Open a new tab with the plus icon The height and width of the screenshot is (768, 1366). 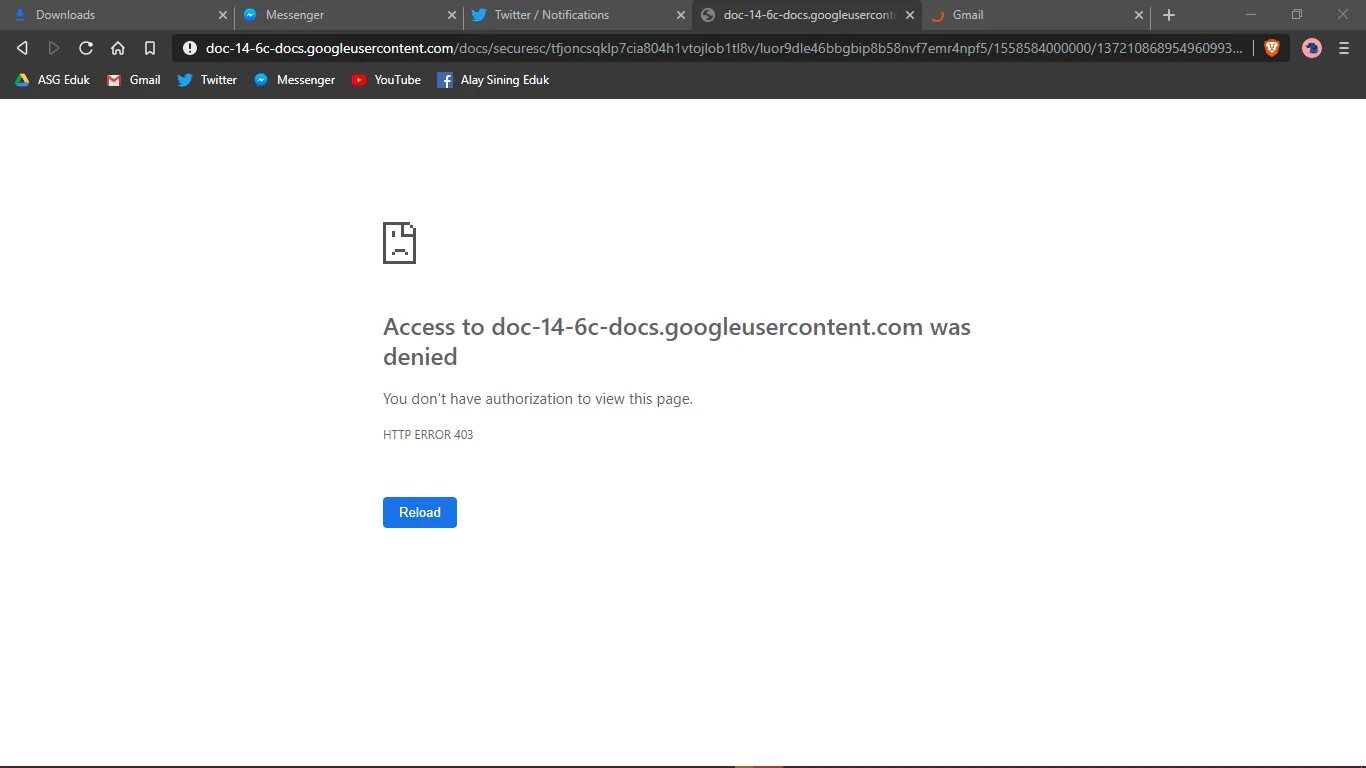[1169, 15]
